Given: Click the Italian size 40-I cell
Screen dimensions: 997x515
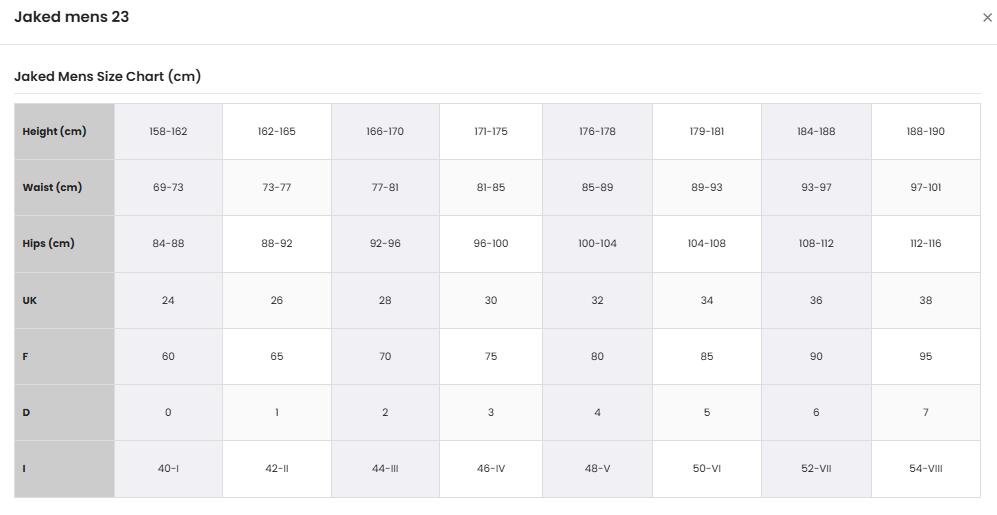Looking at the screenshot, I should point(168,469).
